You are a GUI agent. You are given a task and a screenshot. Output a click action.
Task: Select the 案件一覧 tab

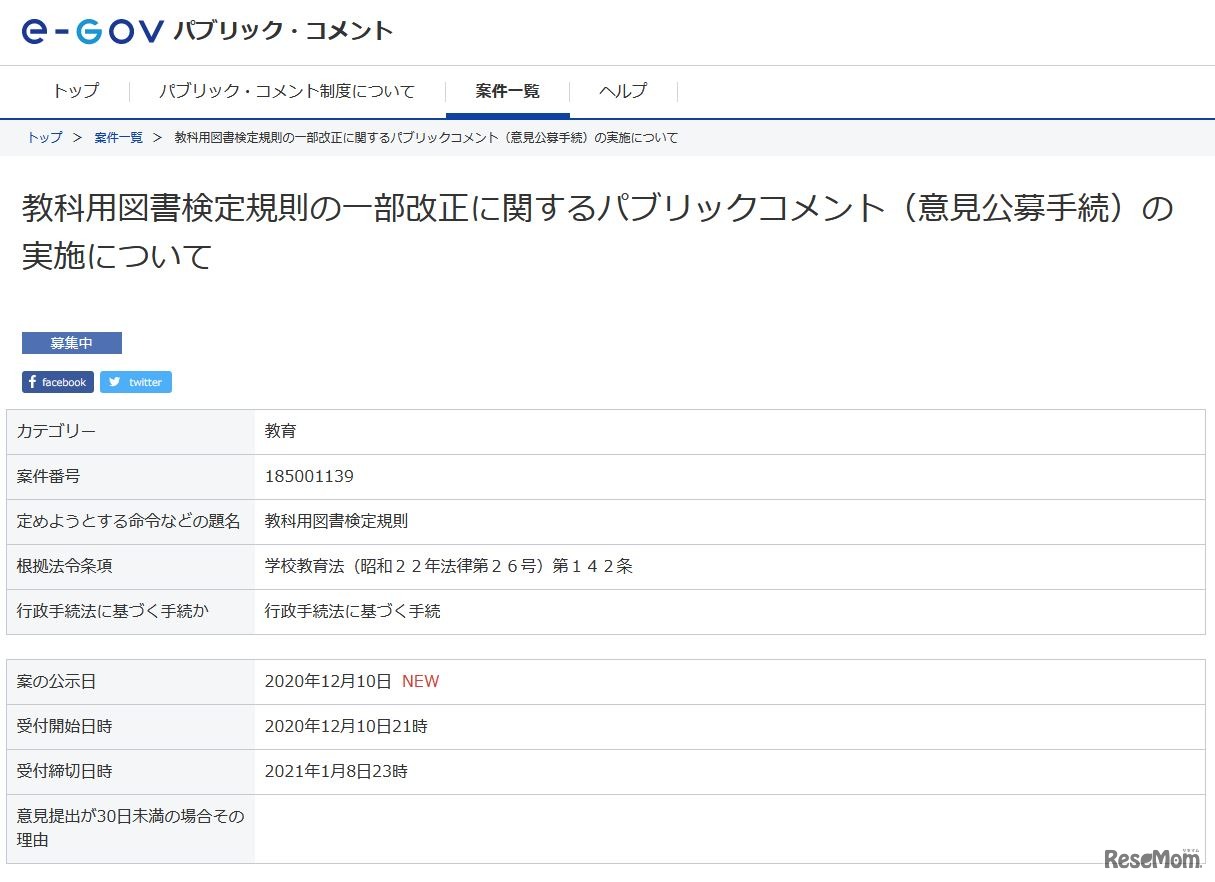508,91
